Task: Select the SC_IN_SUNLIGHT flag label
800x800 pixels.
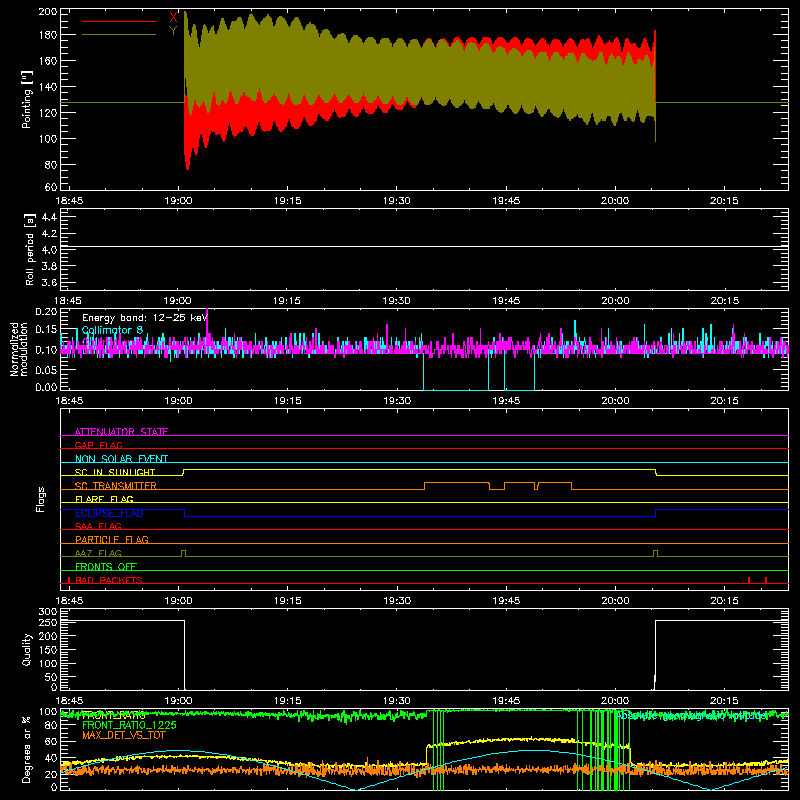Action: pos(115,472)
